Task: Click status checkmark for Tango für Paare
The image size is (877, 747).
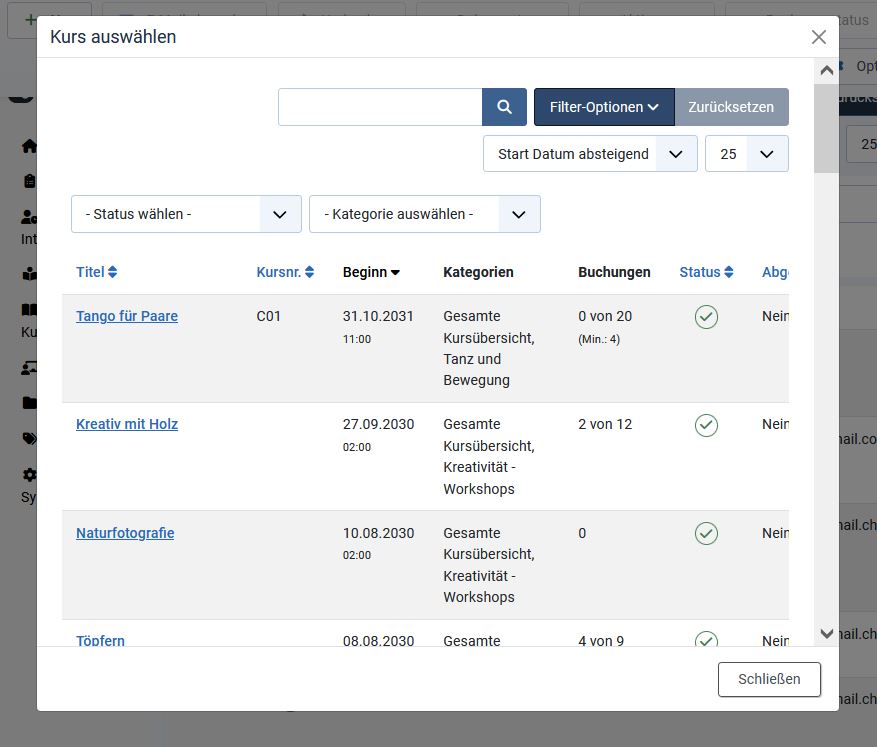Action: tap(706, 317)
